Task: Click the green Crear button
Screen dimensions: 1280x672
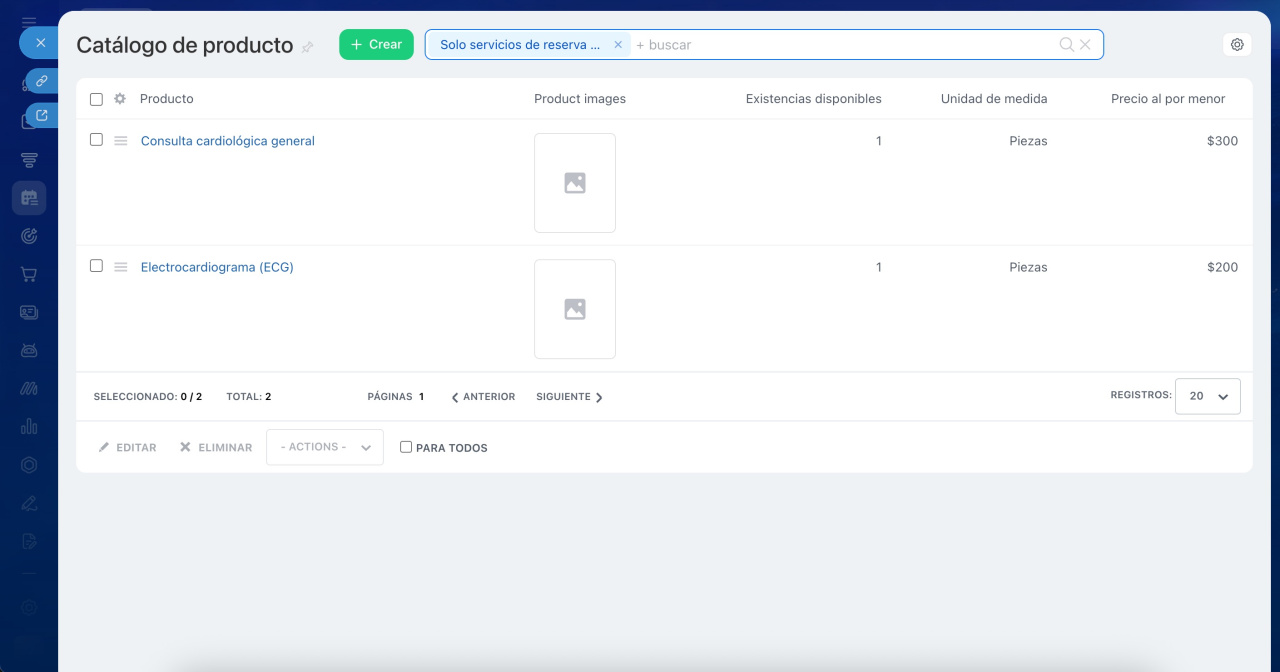Action: 376,45
